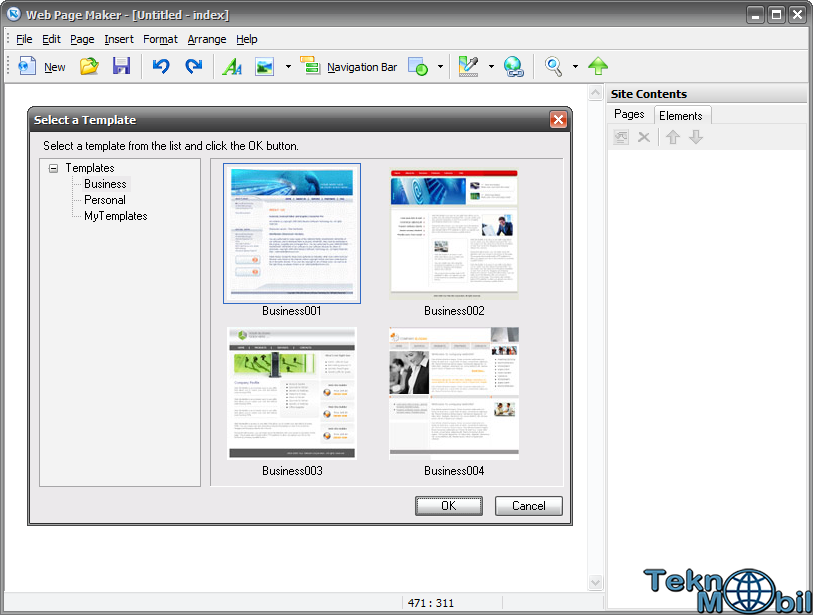Open the Page menu

(x=82, y=39)
